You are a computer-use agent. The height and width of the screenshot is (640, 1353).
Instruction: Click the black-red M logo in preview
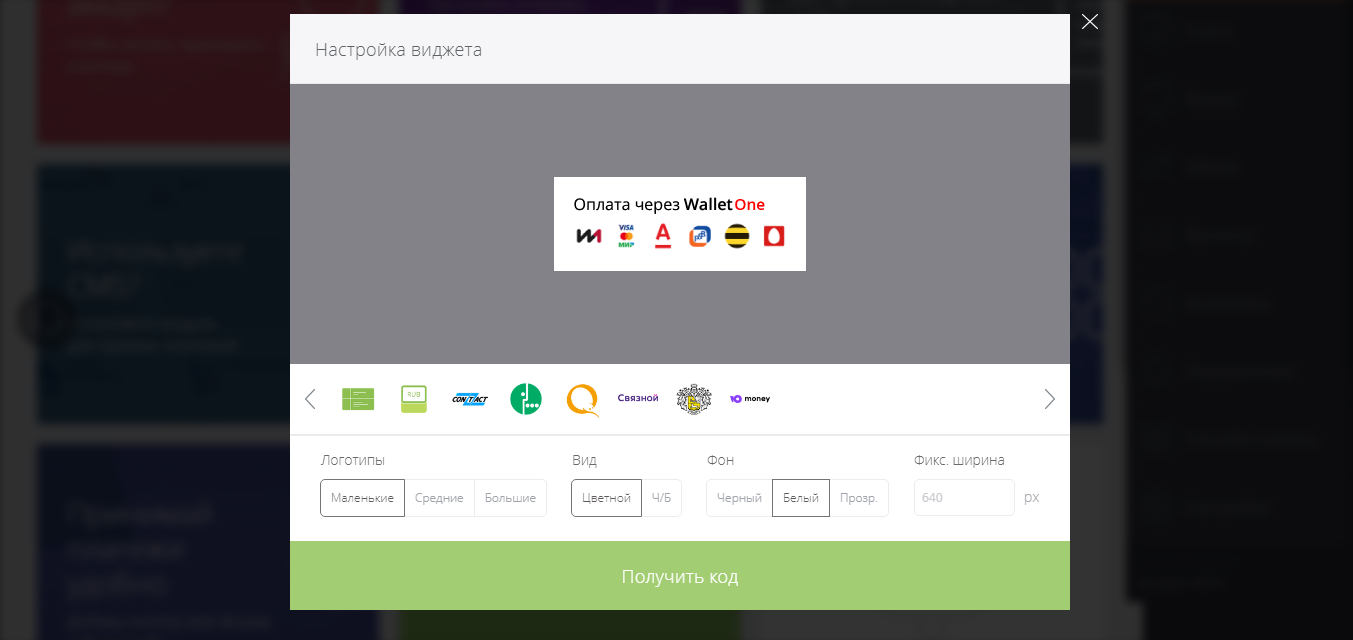[x=589, y=236]
